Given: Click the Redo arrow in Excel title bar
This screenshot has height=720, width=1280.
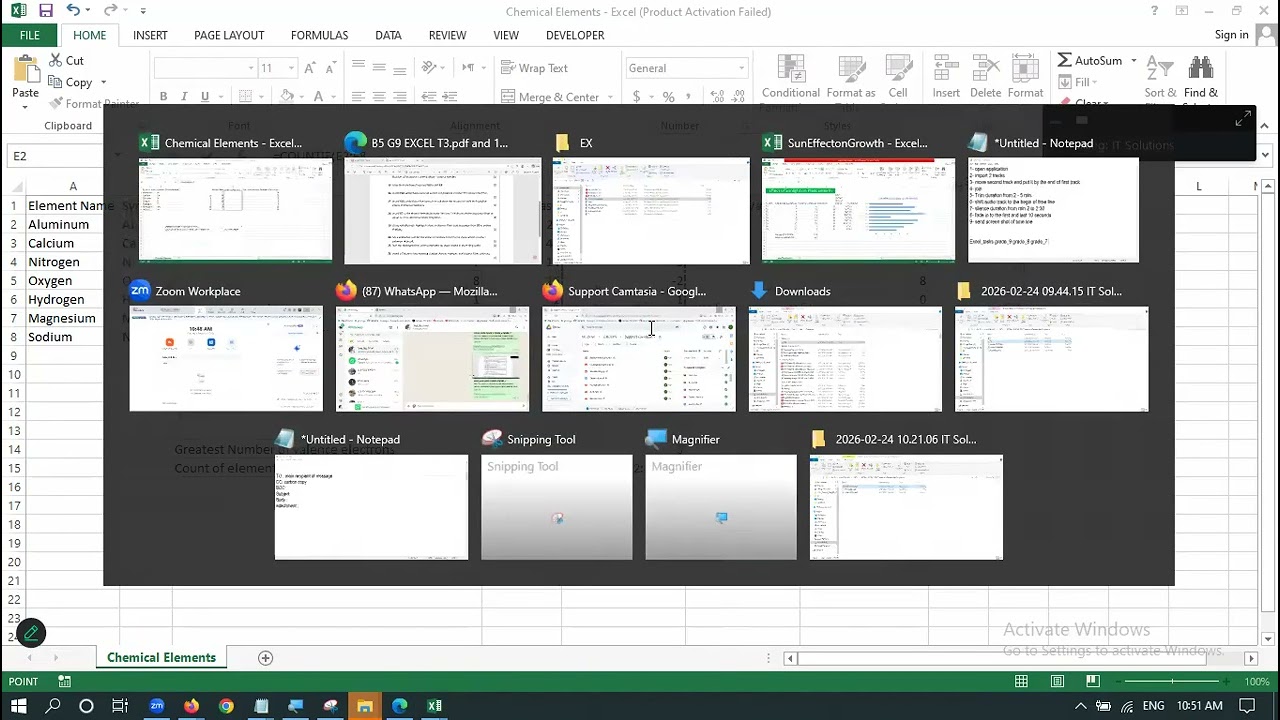Looking at the screenshot, I should pos(110,11).
